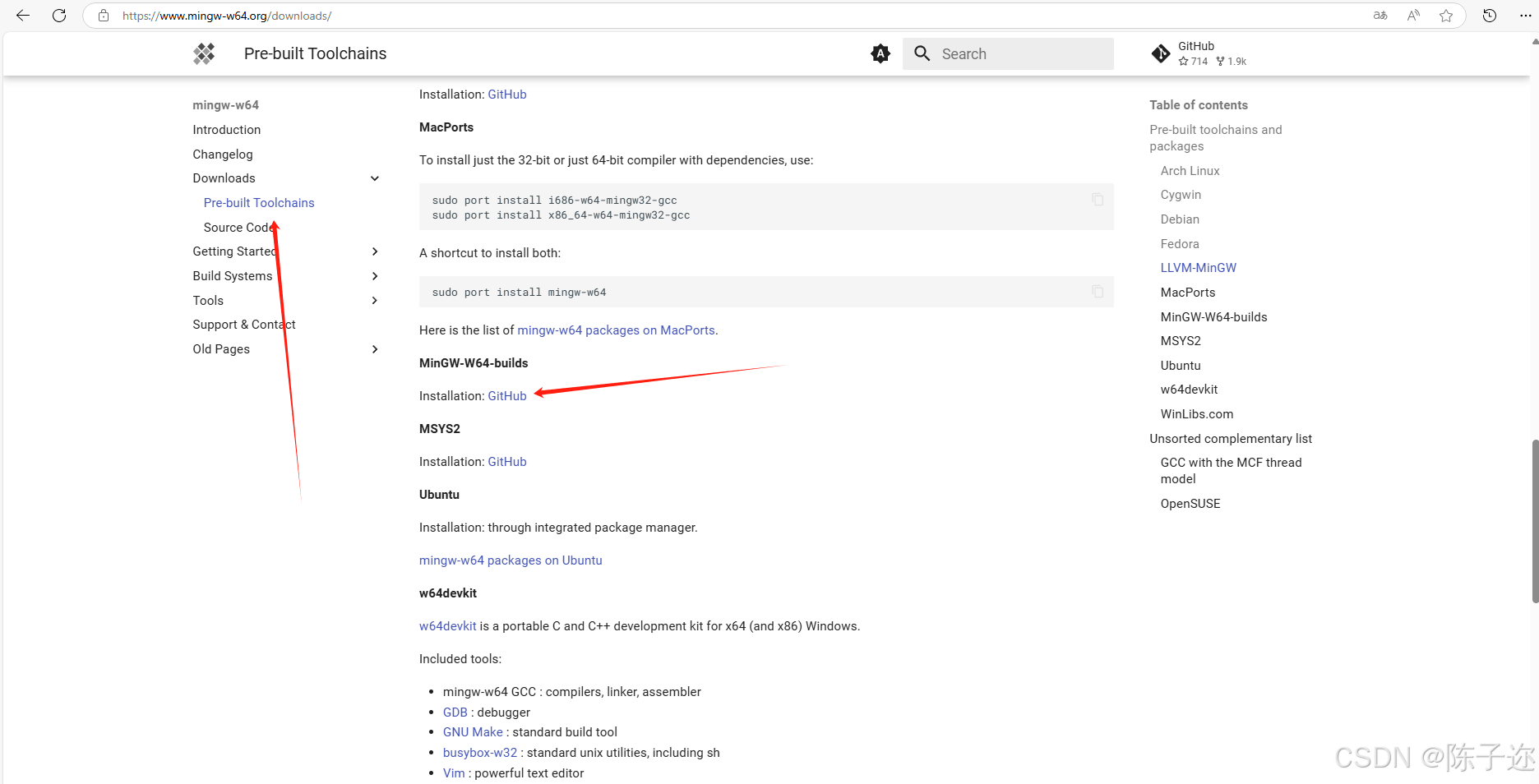
Task: Open mingw-w64 packages on Ubuntu link
Action: point(511,560)
